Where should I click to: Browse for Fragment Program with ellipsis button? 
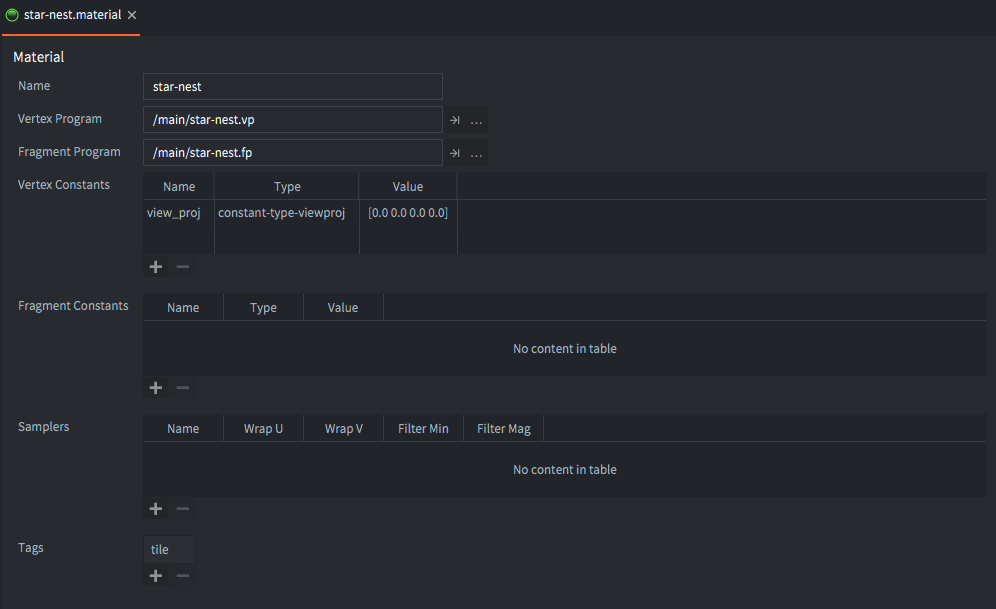point(477,153)
